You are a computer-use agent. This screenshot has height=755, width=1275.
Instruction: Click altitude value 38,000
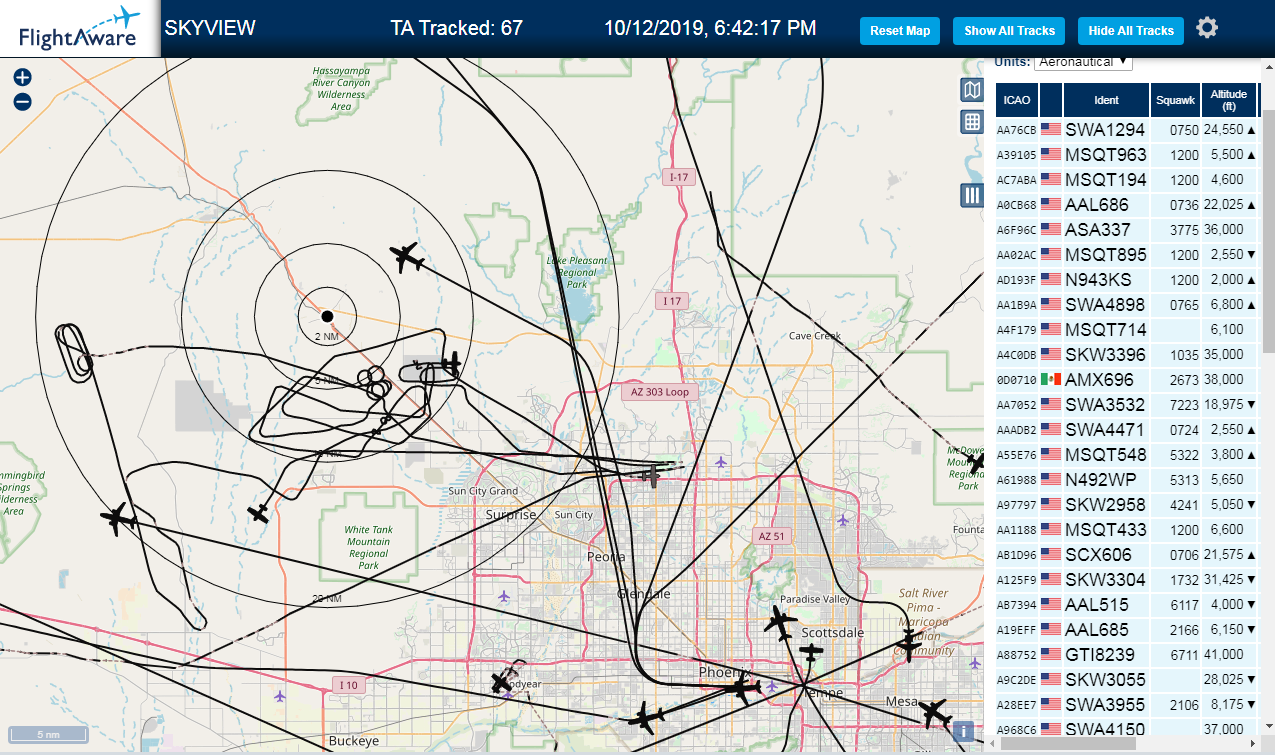pos(1224,380)
